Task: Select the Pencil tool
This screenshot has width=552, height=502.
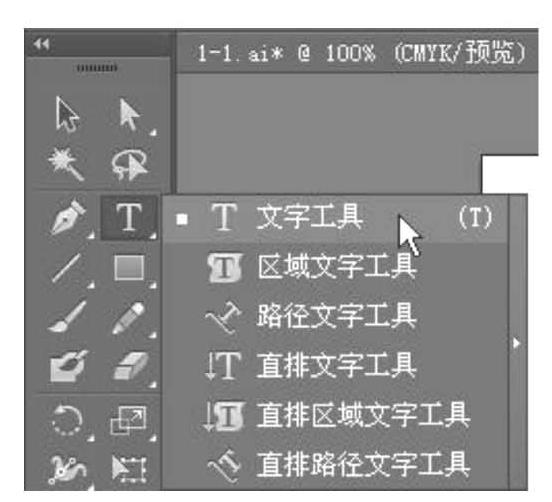Action: [128, 318]
